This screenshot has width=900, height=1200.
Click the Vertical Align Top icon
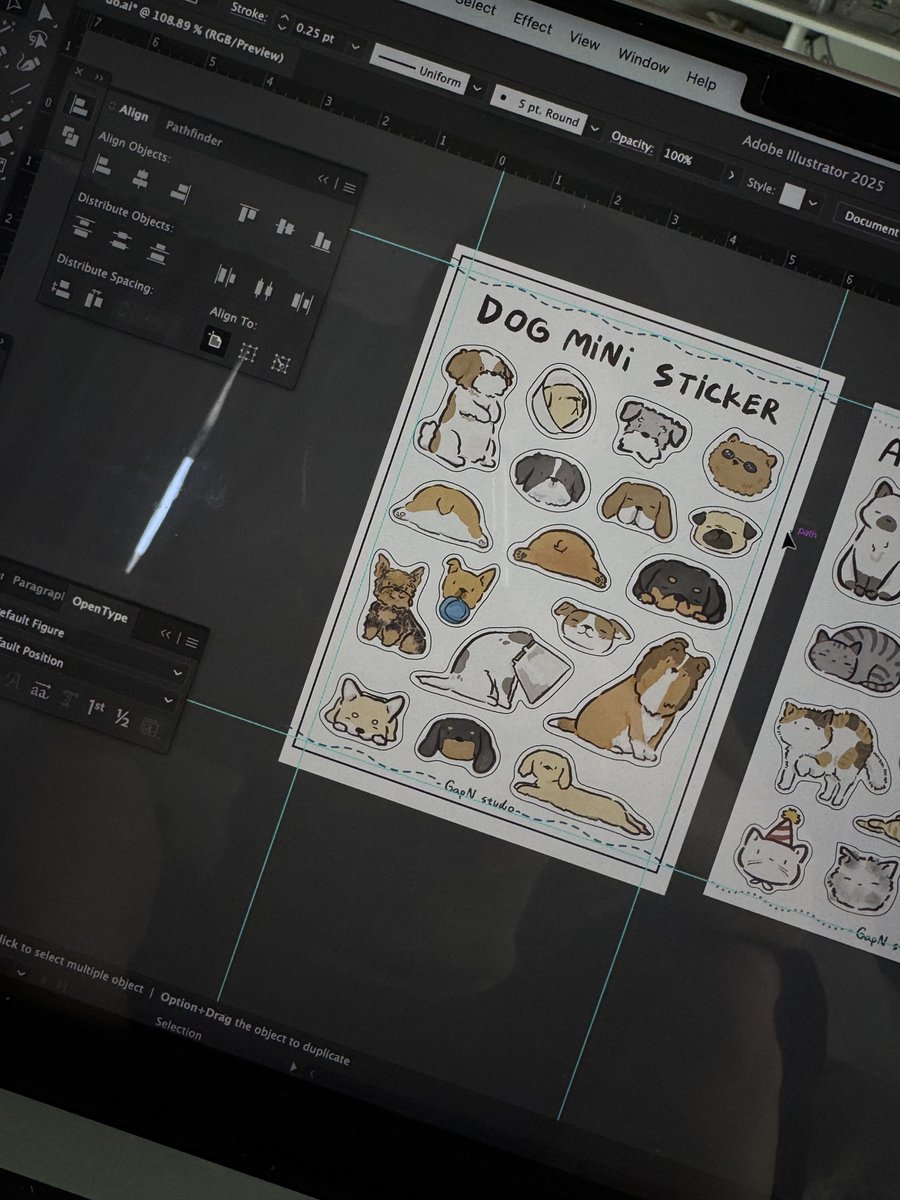coord(248,214)
